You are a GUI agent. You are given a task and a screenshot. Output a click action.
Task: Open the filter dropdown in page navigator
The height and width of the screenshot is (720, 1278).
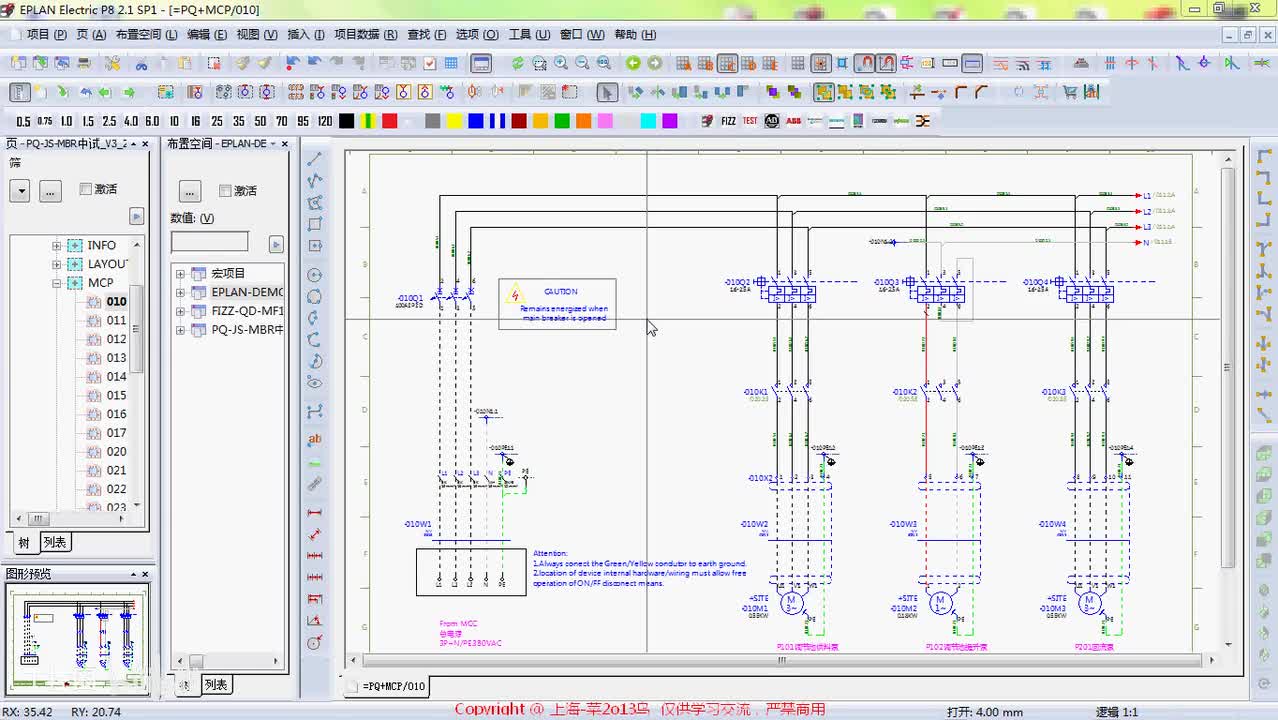pos(20,190)
